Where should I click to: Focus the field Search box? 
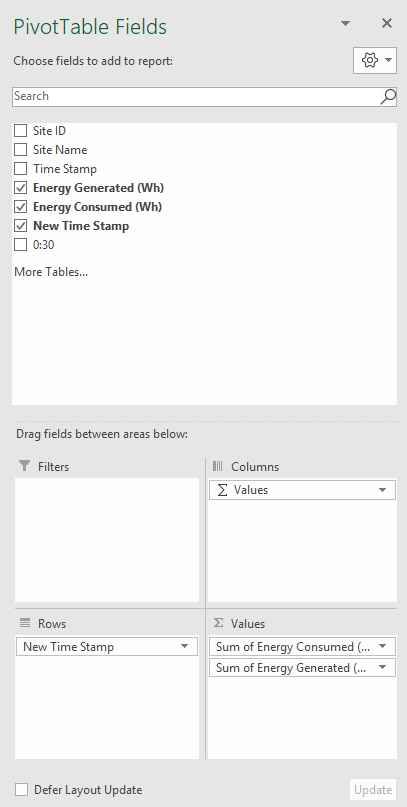click(x=196, y=96)
